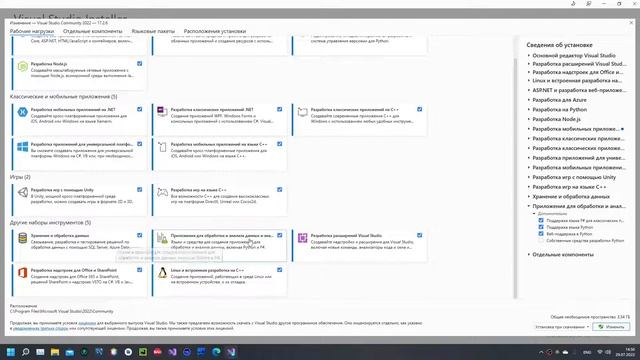Click the data science applications chart icon

click(162, 238)
